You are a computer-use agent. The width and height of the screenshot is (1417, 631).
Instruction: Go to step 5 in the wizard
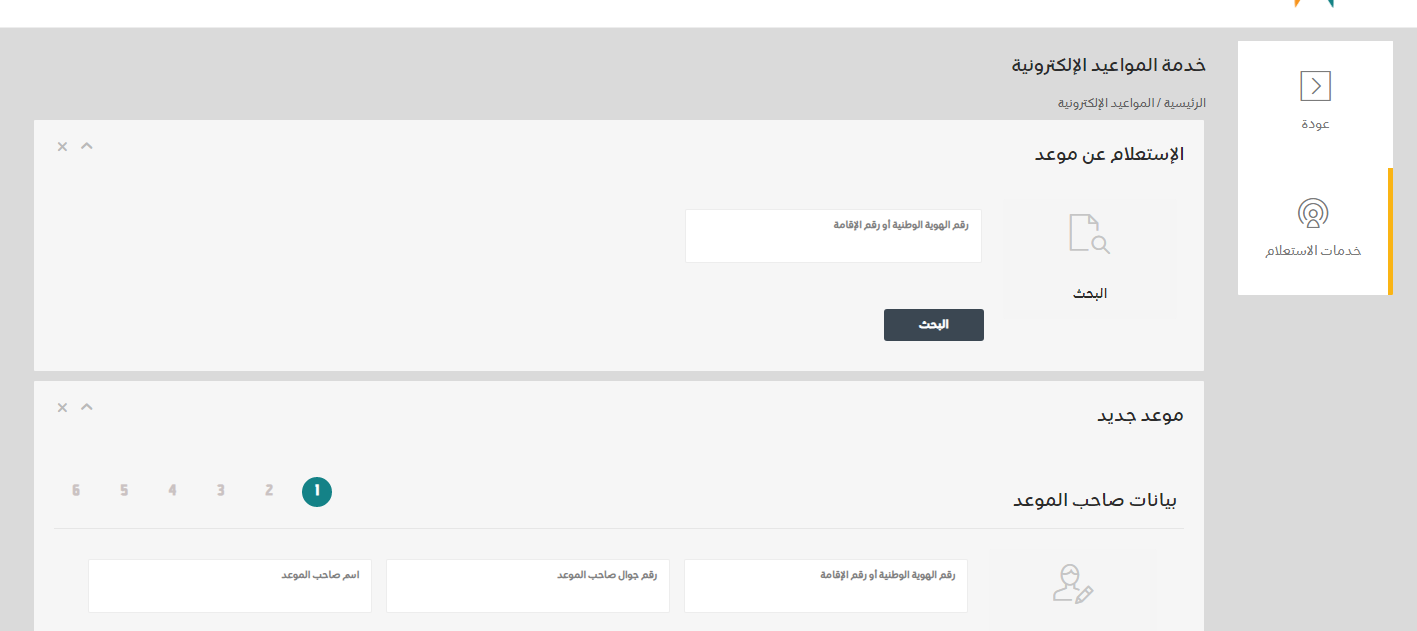pyautogui.click(x=124, y=491)
